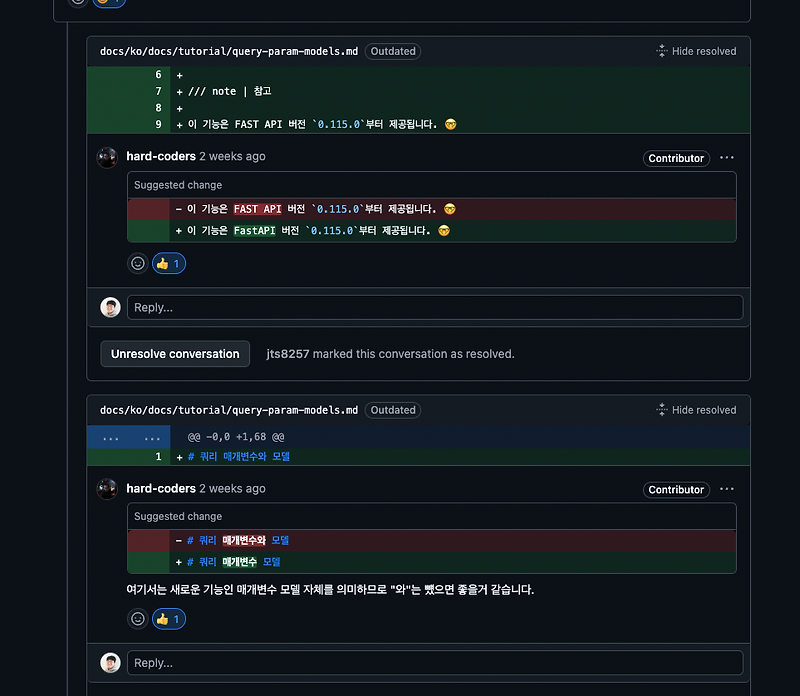Click the Unresolve conversation button
Image resolution: width=800 pixels, height=696 pixels.
coord(174,354)
